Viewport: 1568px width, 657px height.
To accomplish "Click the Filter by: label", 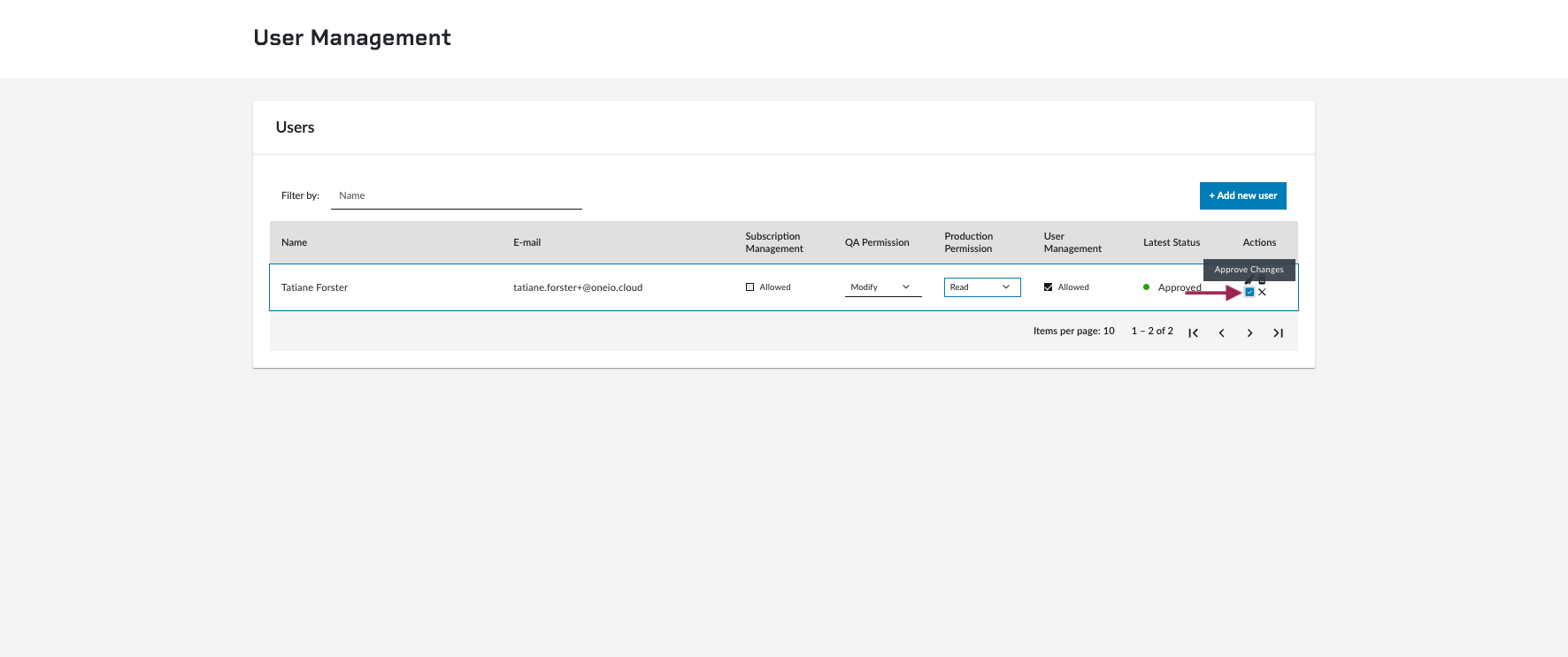I will click(x=300, y=195).
